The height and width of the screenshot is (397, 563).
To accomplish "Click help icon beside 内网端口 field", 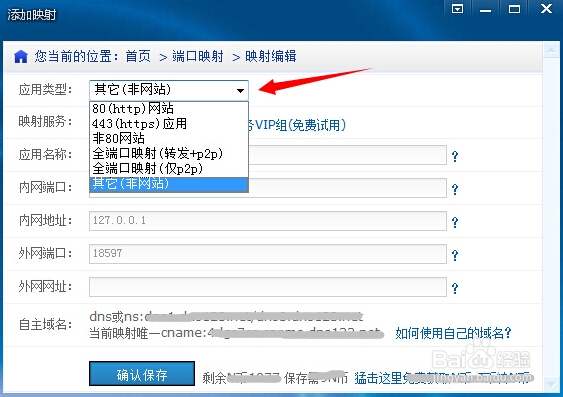I will click(x=455, y=189).
